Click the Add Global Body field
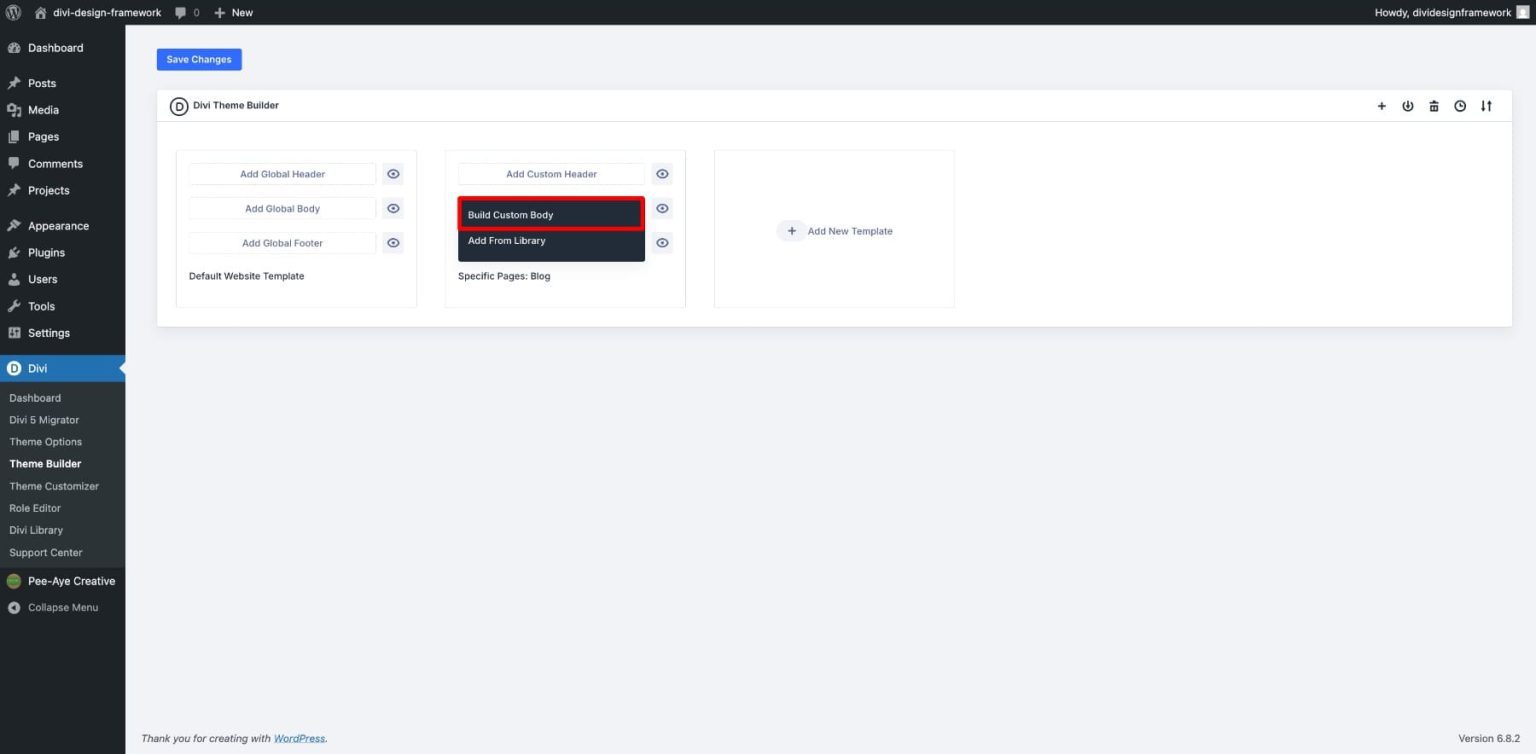This screenshot has height=754, width=1536. tap(282, 208)
